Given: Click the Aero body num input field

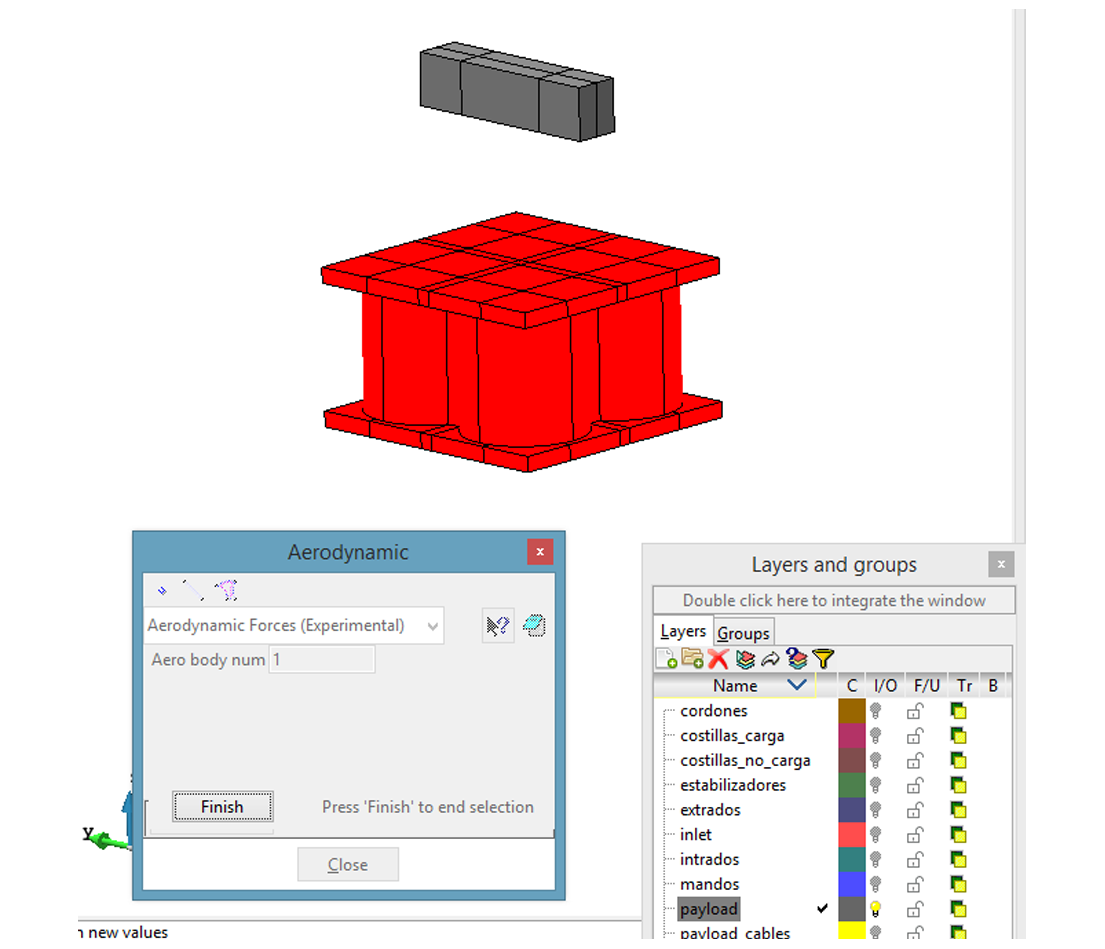Looking at the screenshot, I should click(322, 660).
